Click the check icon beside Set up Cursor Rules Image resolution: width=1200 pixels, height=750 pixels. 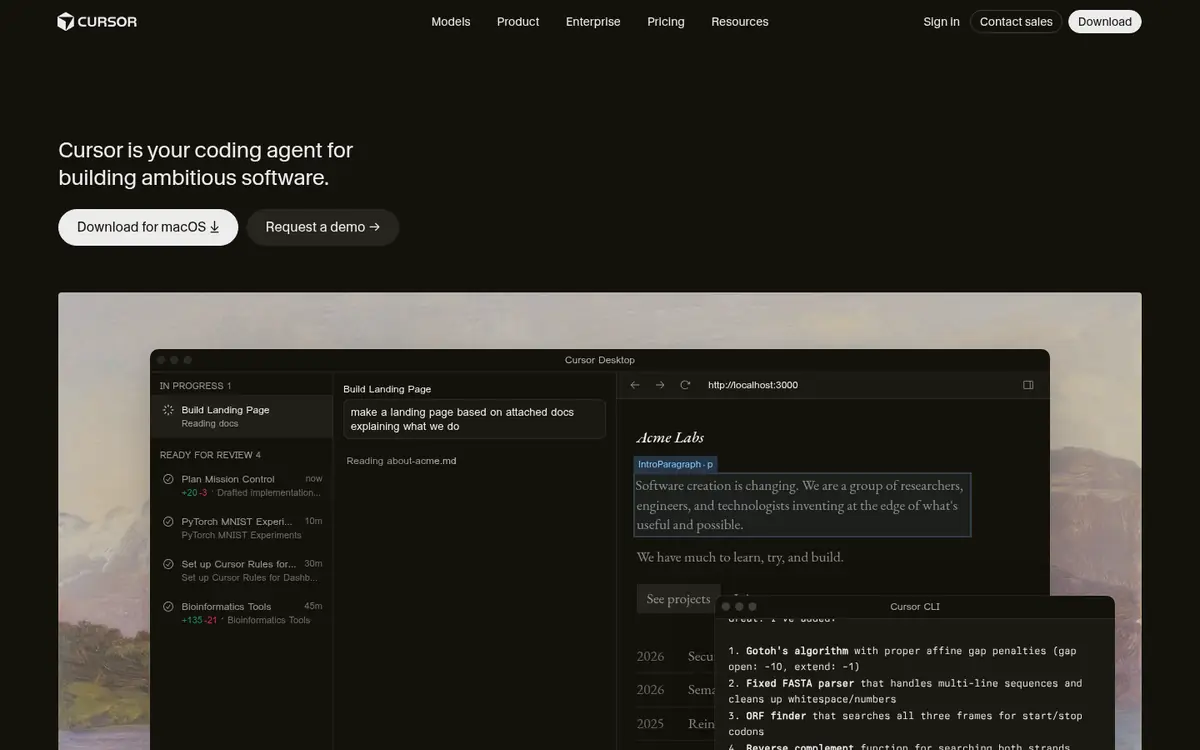tap(168, 564)
